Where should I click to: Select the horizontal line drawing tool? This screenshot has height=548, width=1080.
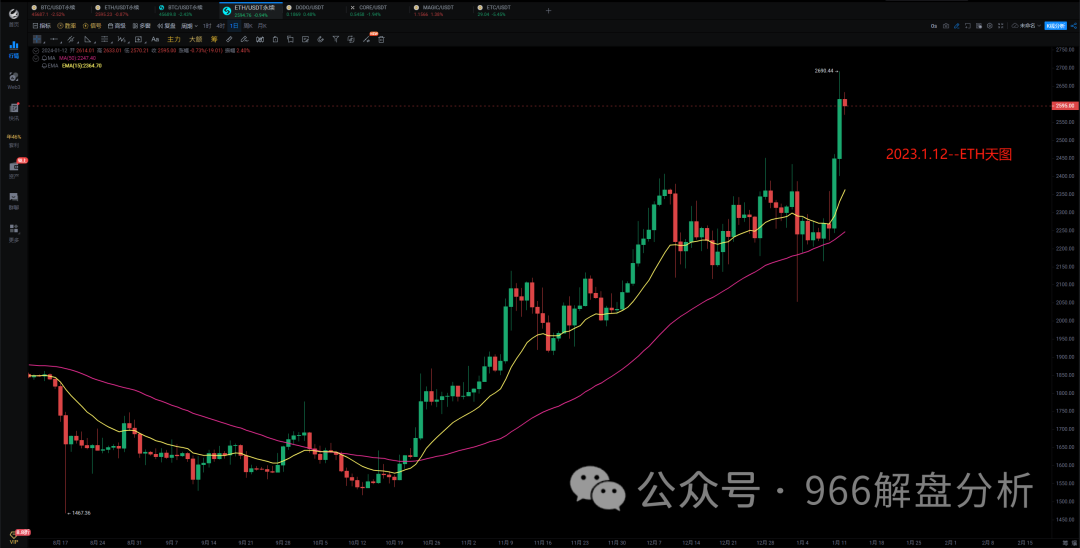54,39
